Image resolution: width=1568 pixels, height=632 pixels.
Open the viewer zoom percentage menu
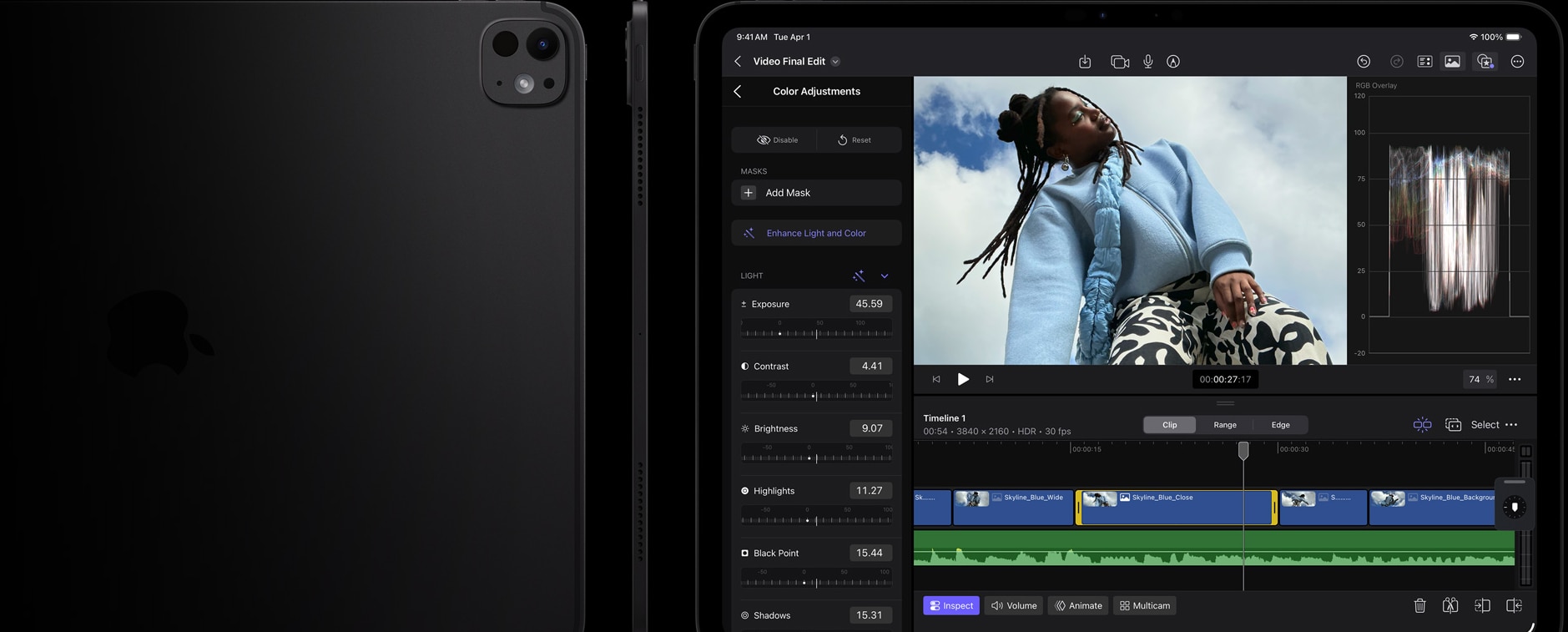pyautogui.click(x=1480, y=380)
